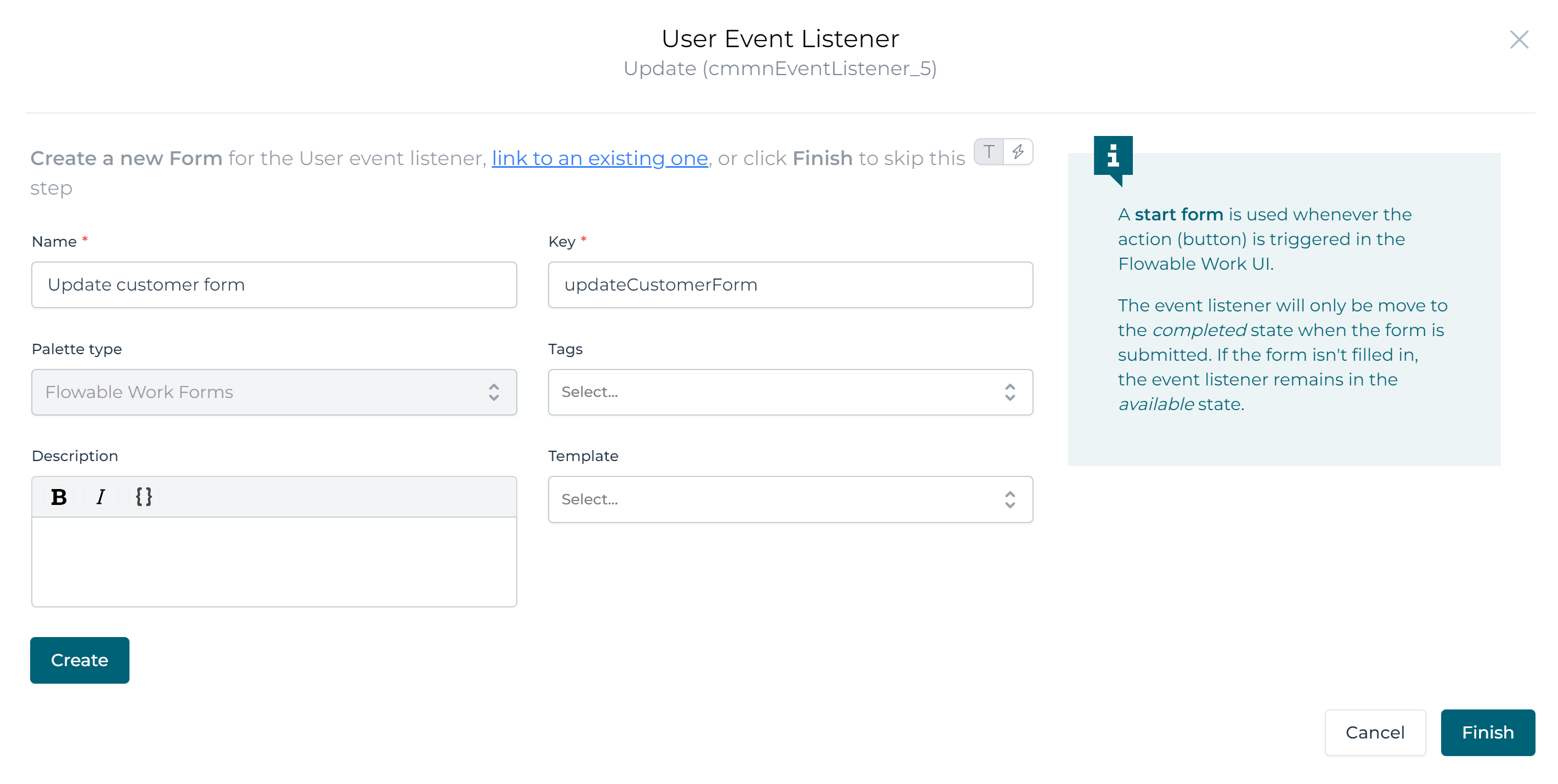Click Finish to skip this step
The height and width of the screenshot is (784, 1558).
click(x=1488, y=732)
